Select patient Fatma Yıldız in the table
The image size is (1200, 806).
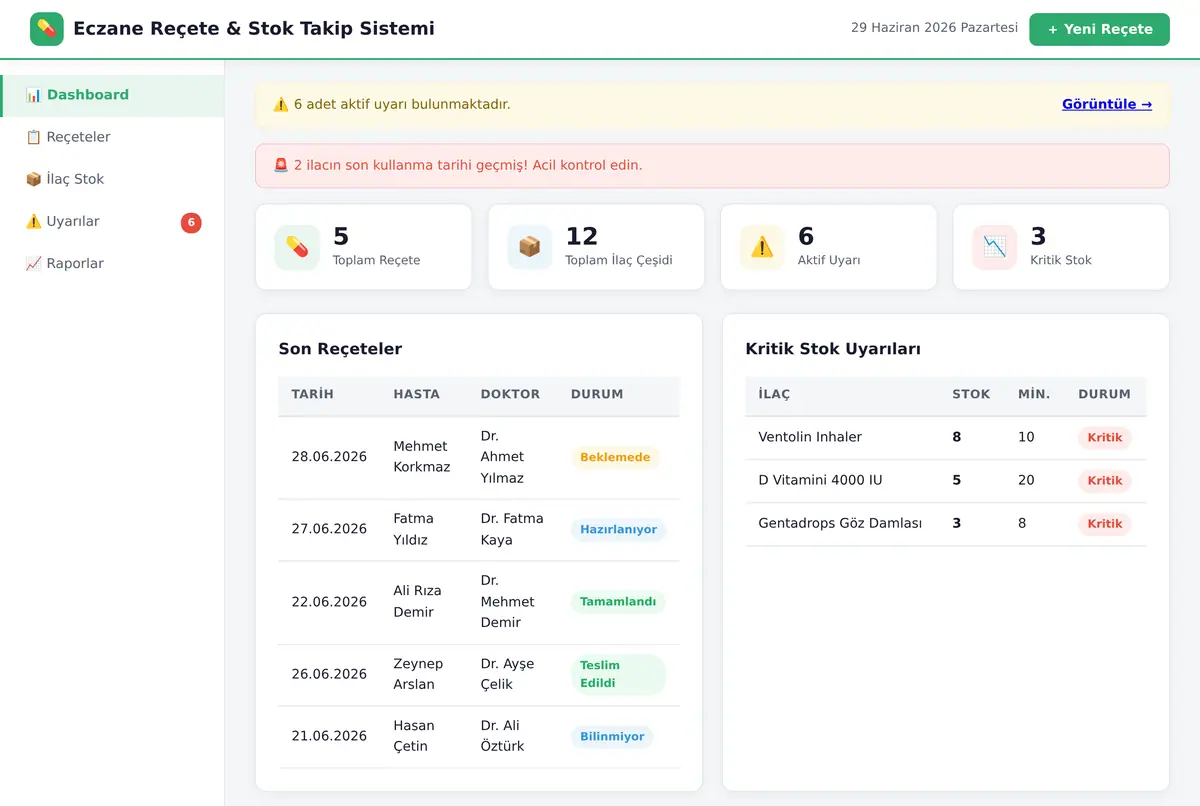pos(414,529)
